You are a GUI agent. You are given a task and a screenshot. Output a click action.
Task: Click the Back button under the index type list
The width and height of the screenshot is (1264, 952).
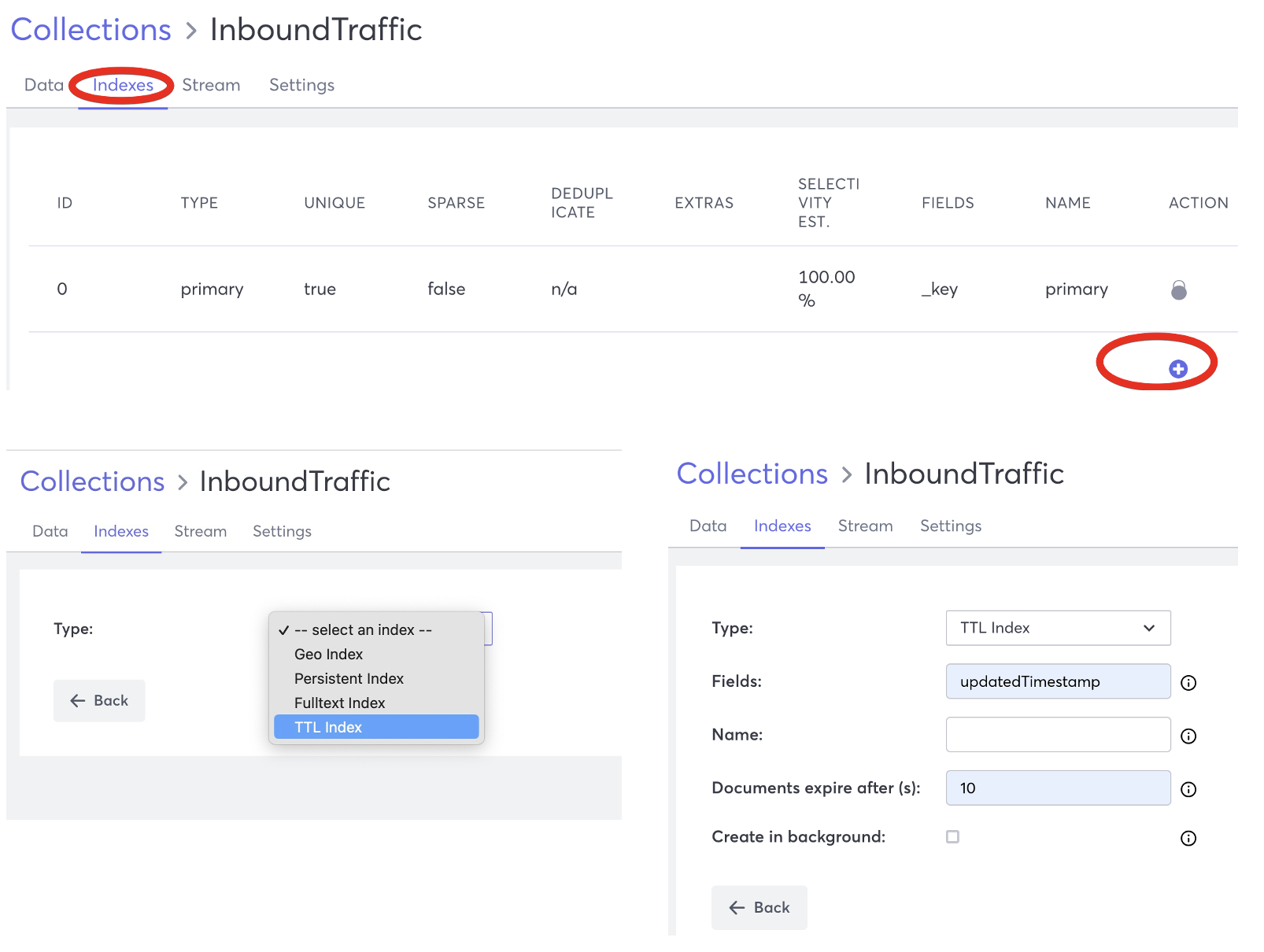click(x=99, y=700)
